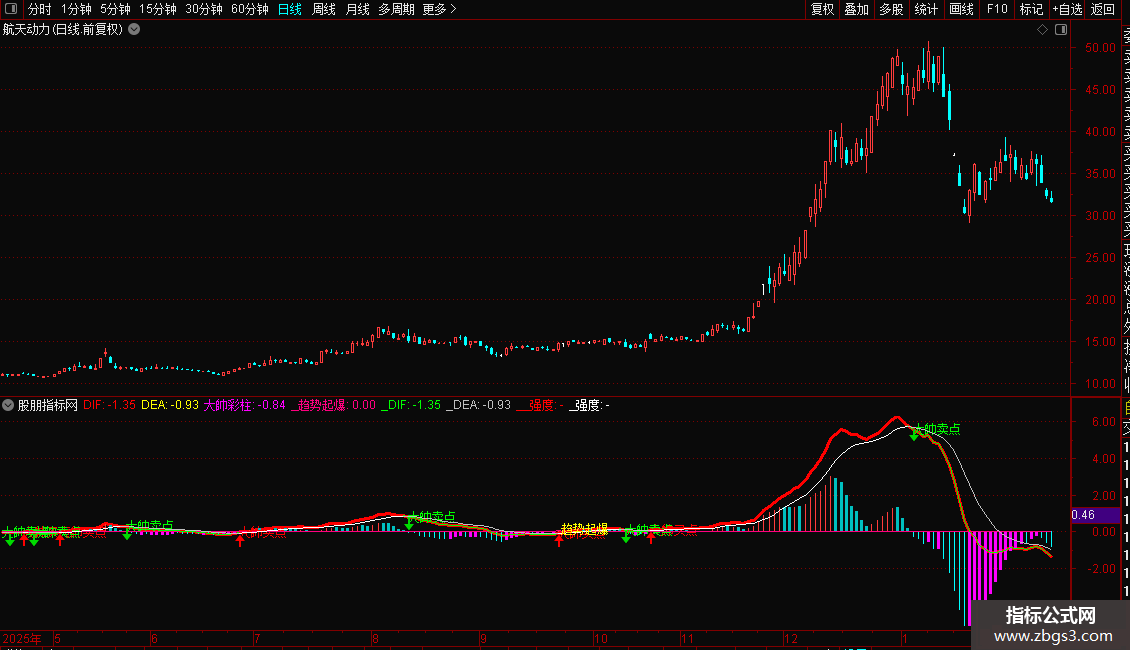Click the 0.46 indicator axis value
Image resolution: width=1130 pixels, height=650 pixels.
click(x=1083, y=515)
